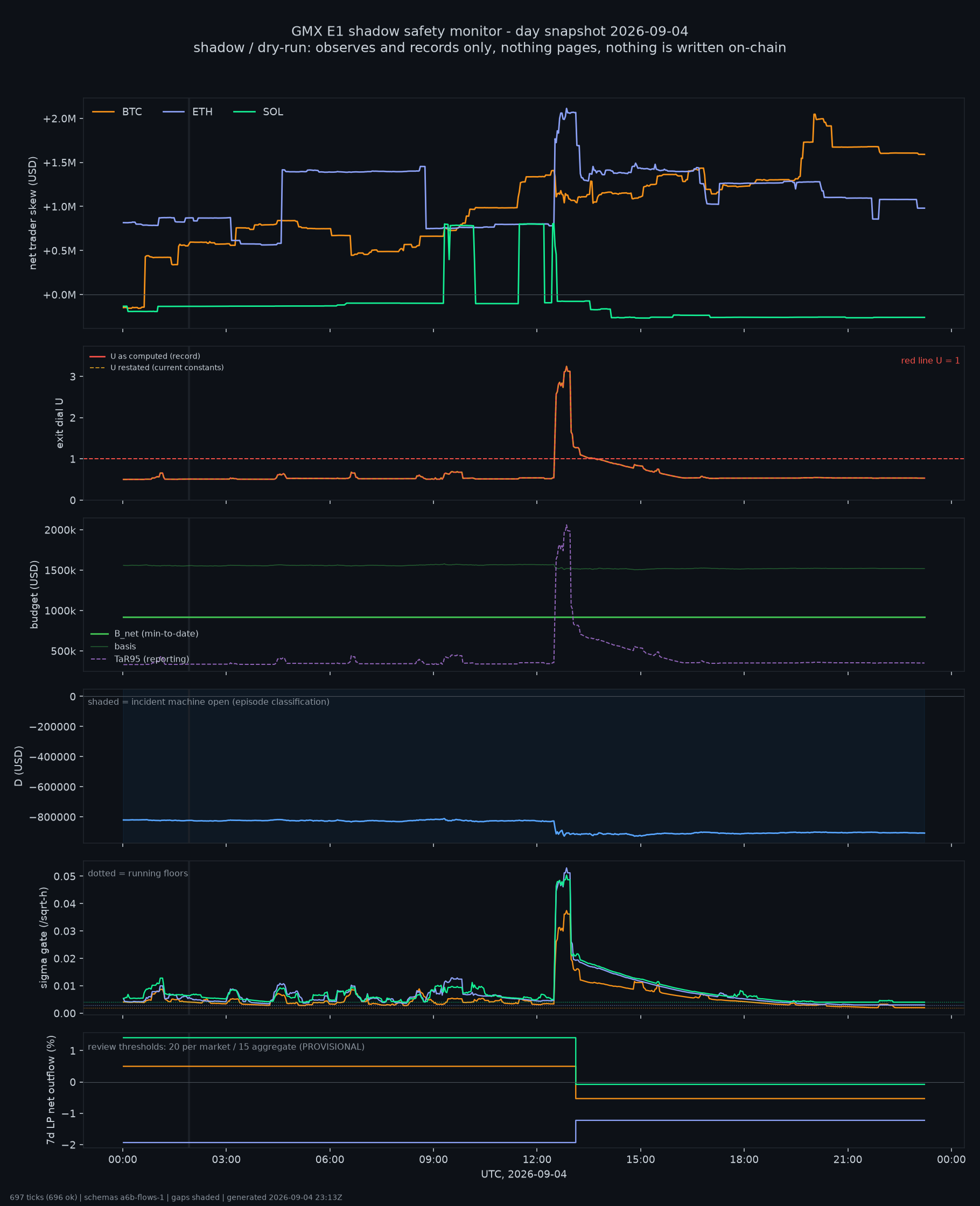Click the 'net trader skew (USD)' axis label
Image resolution: width=980 pixels, height=1206 pixels.
33,213
